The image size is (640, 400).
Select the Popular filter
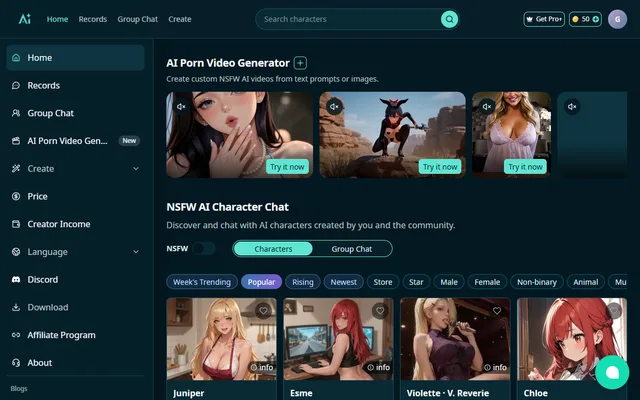[x=261, y=282]
